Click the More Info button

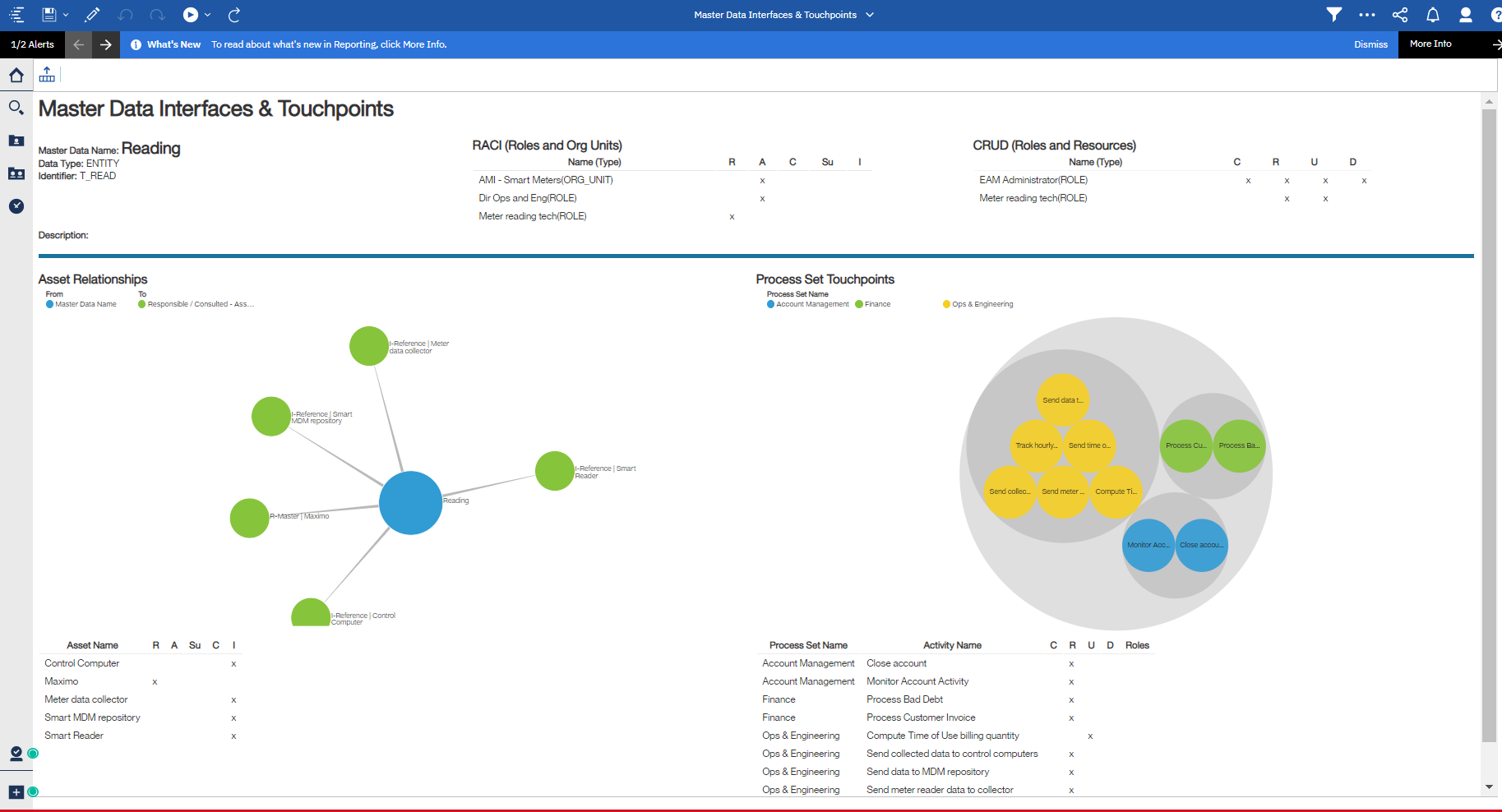pos(1430,44)
